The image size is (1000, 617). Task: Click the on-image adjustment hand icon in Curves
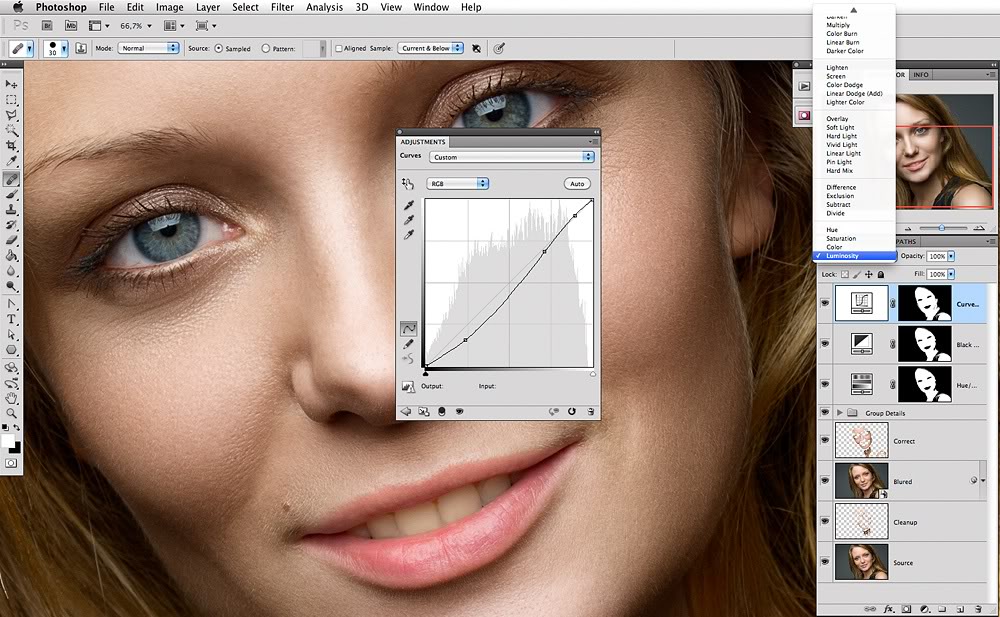coord(408,184)
